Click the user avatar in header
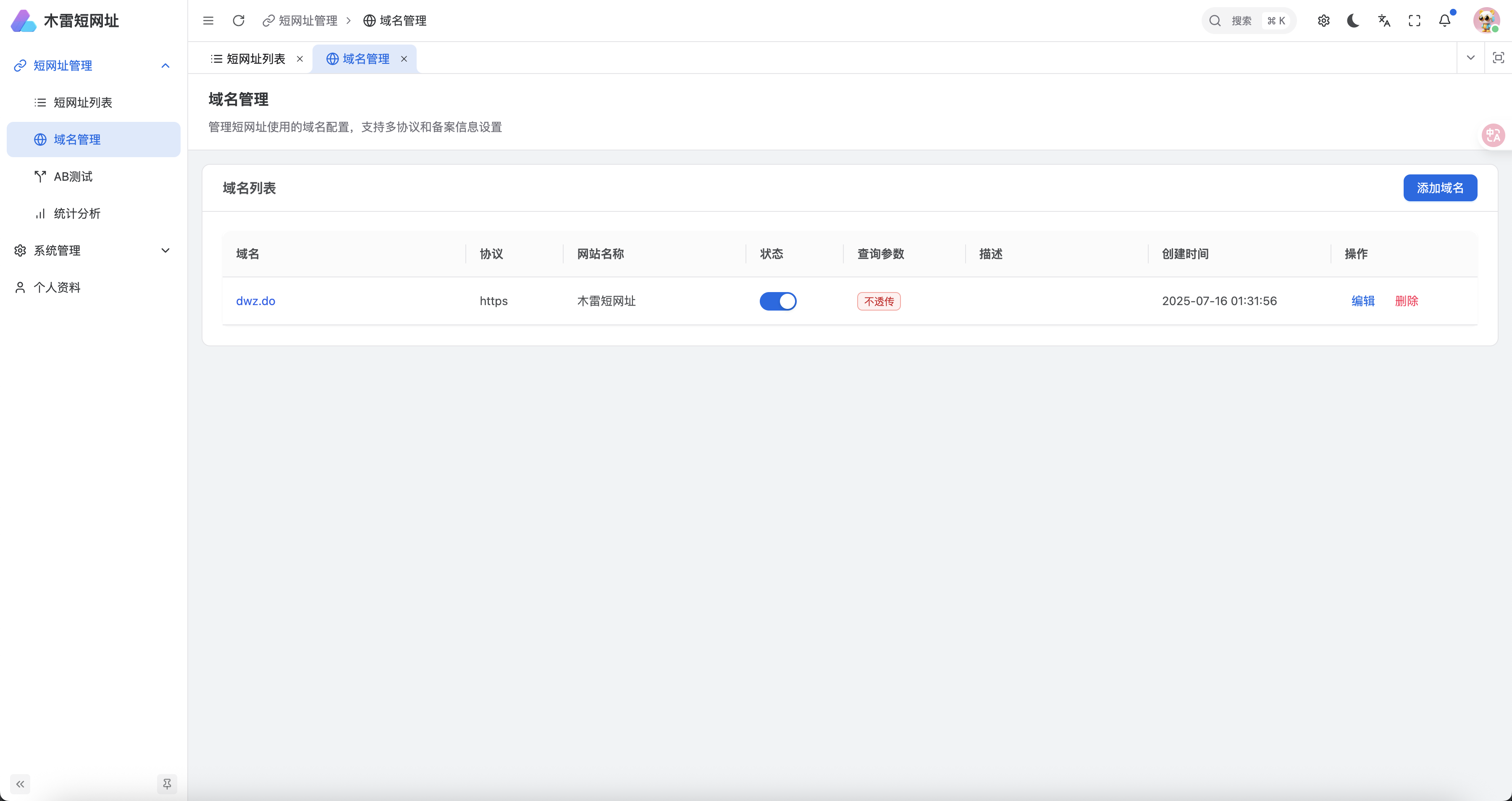 pyautogui.click(x=1486, y=21)
